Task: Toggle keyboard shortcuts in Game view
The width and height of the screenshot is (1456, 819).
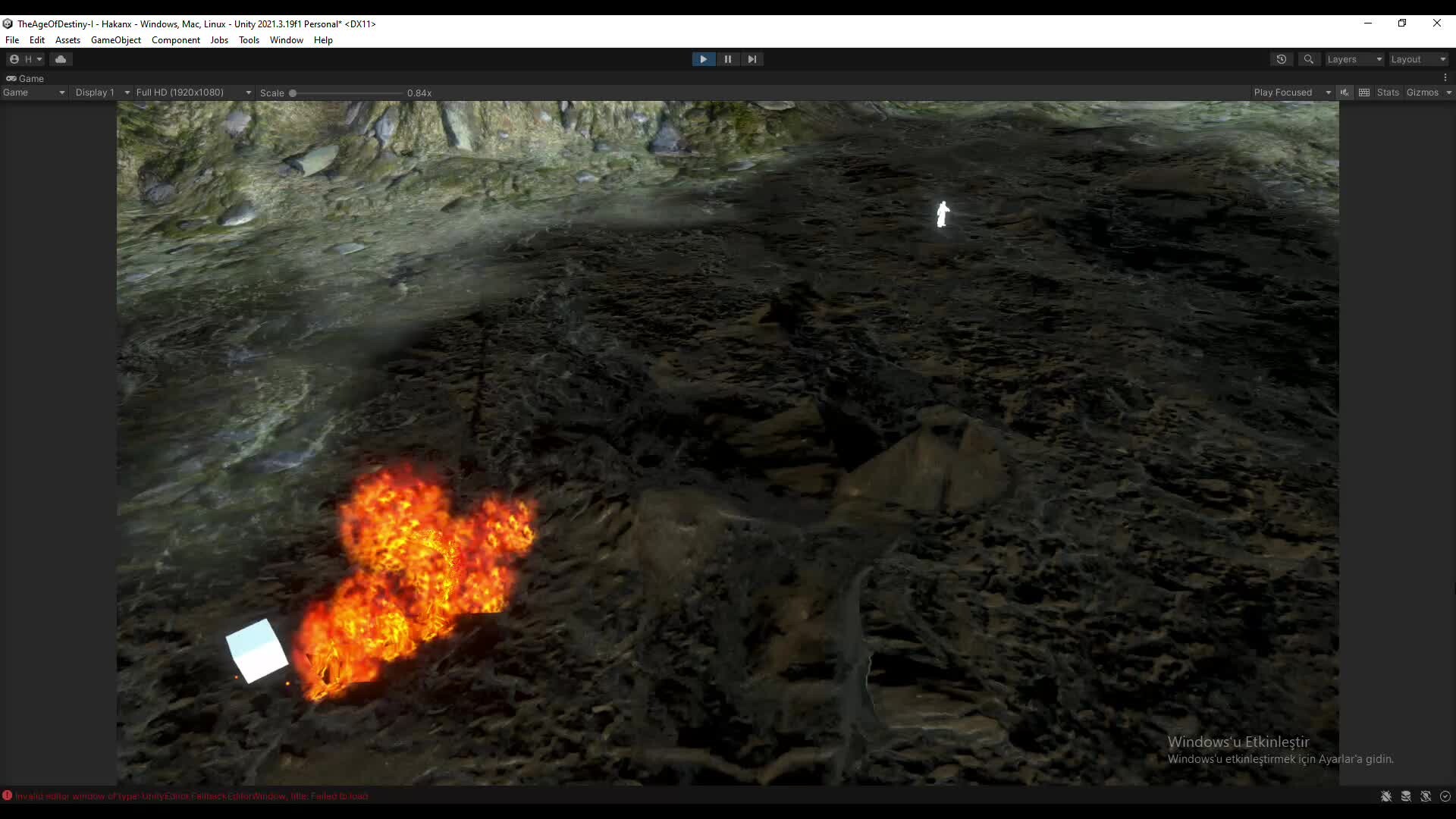Action: [x=1364, y=93]
